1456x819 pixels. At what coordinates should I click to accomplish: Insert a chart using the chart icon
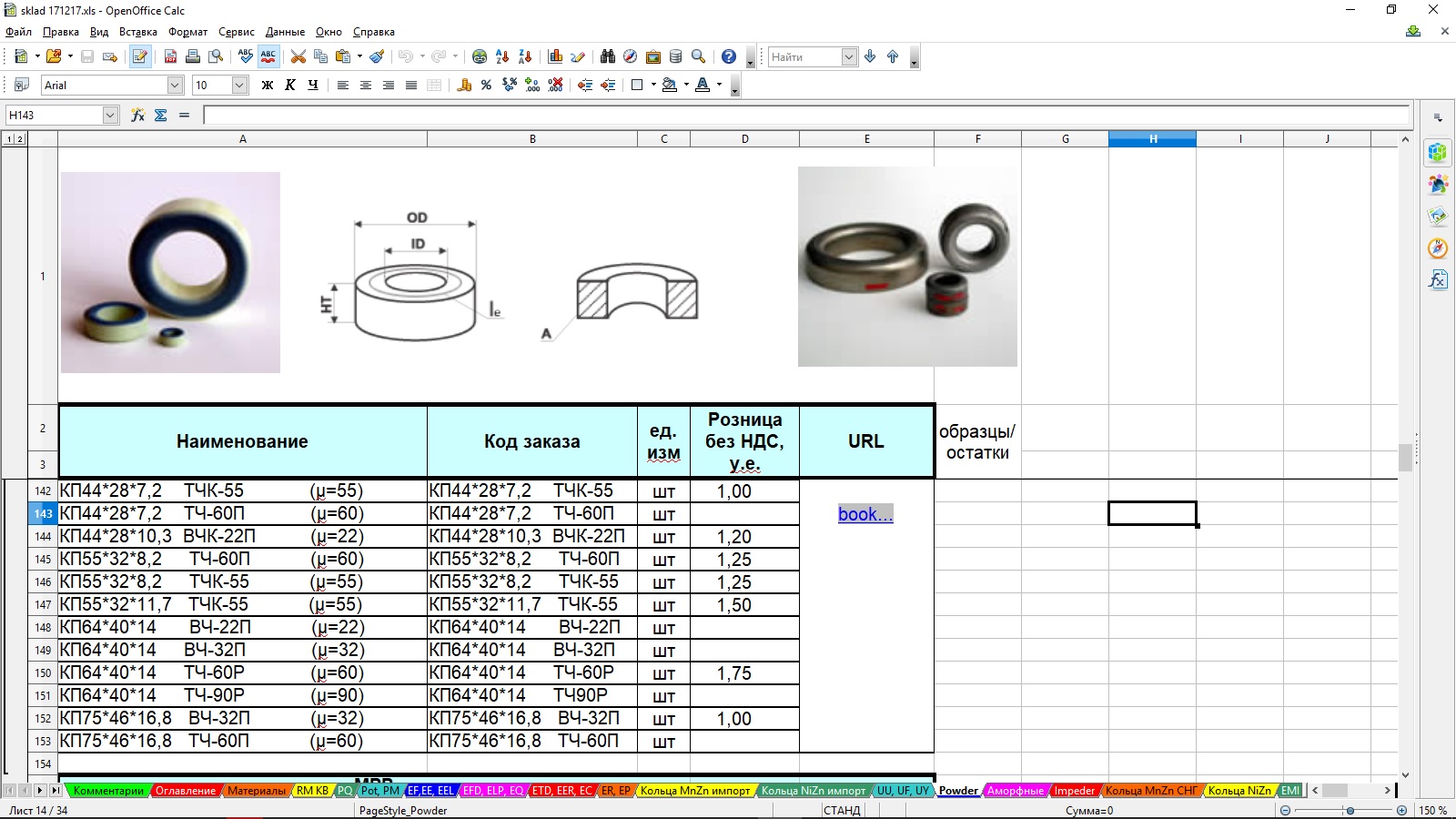tap(555, 56)
